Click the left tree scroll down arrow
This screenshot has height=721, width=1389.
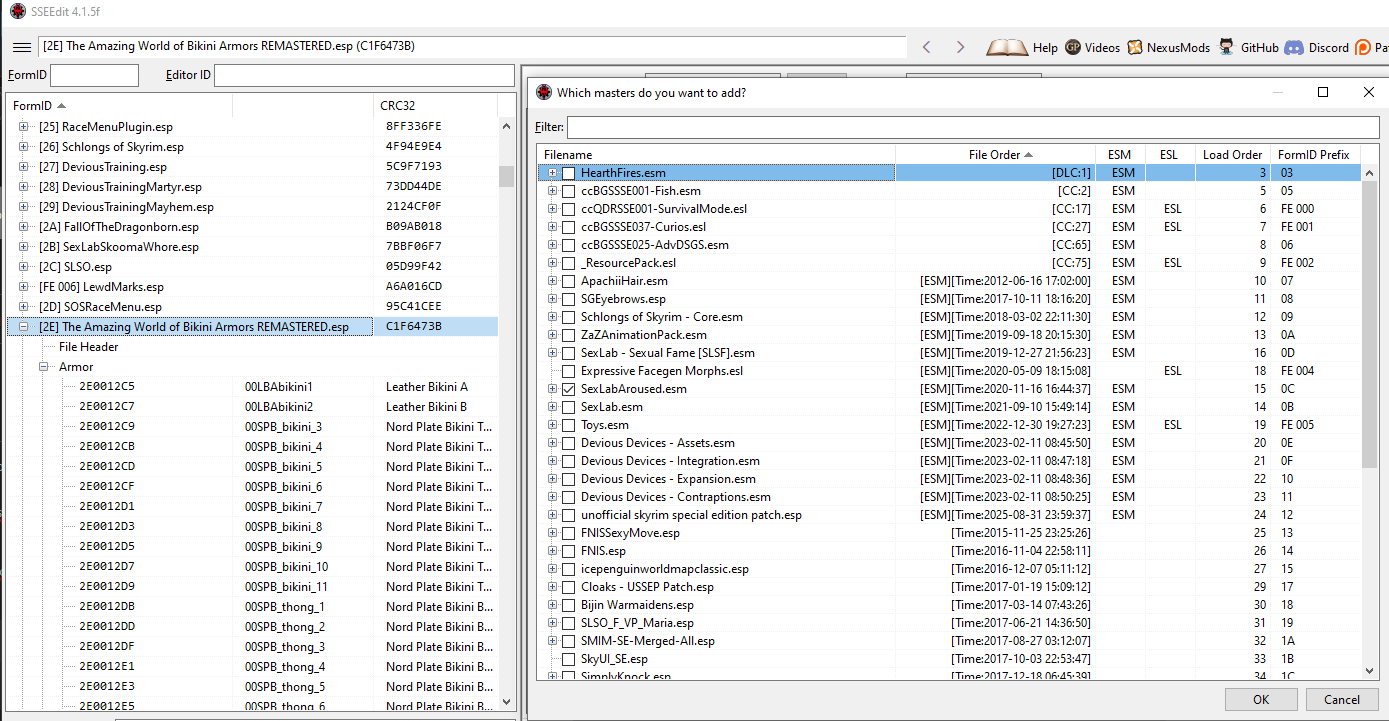[506, 703]
